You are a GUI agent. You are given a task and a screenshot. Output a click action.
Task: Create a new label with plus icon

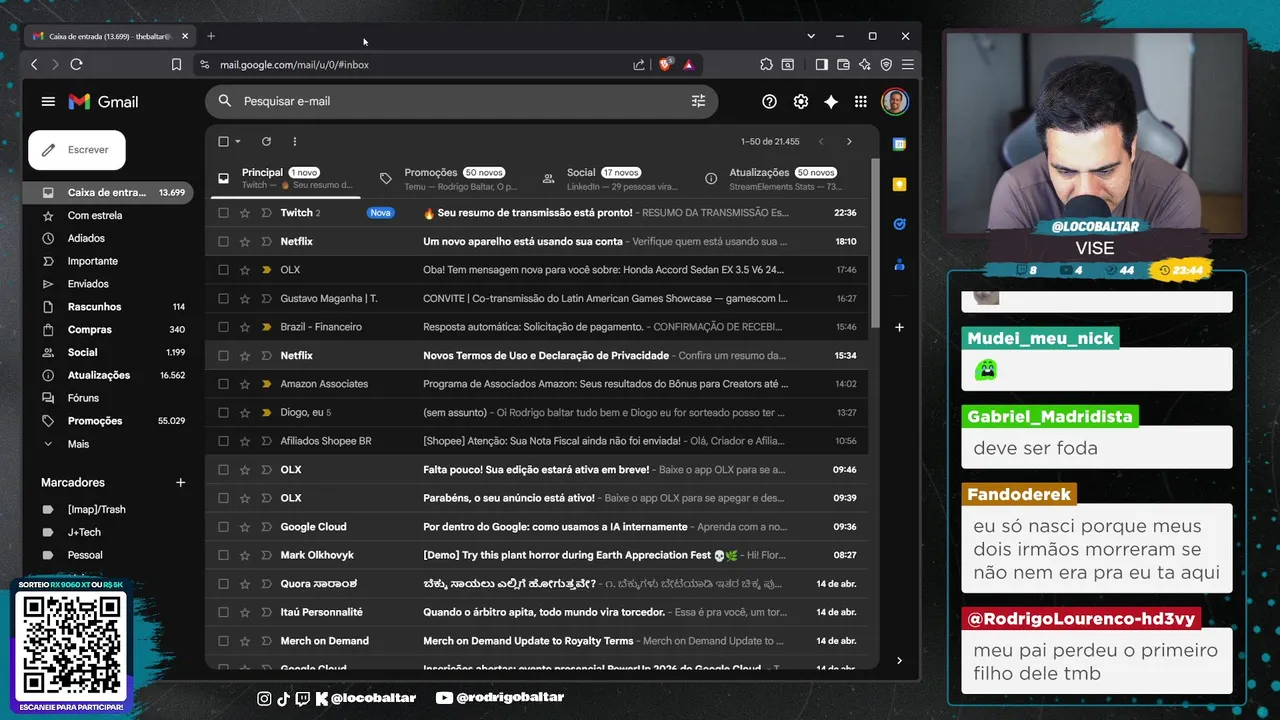point(181,482)
